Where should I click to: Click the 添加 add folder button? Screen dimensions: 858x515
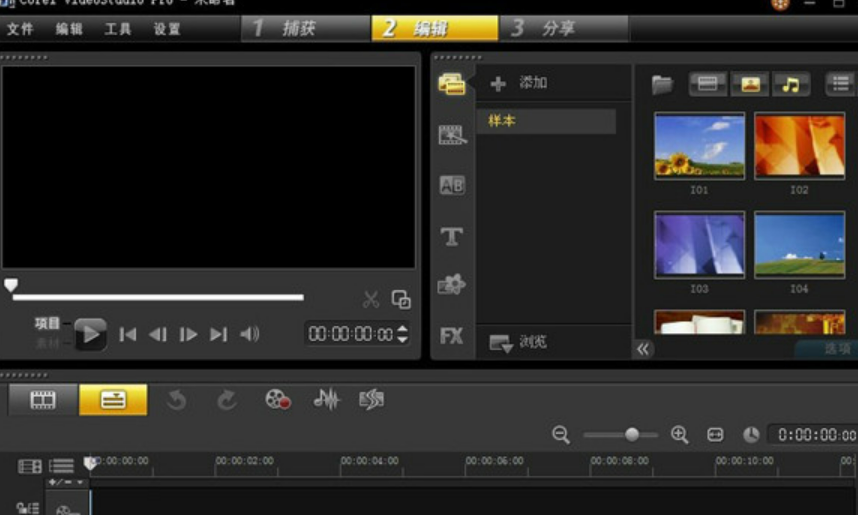tap(520, 83)
